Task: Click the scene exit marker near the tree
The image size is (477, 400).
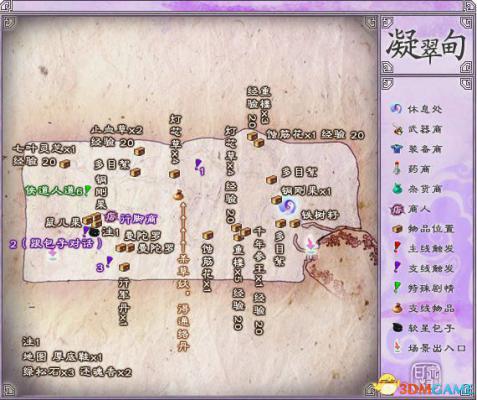Action: click(311, 246)
